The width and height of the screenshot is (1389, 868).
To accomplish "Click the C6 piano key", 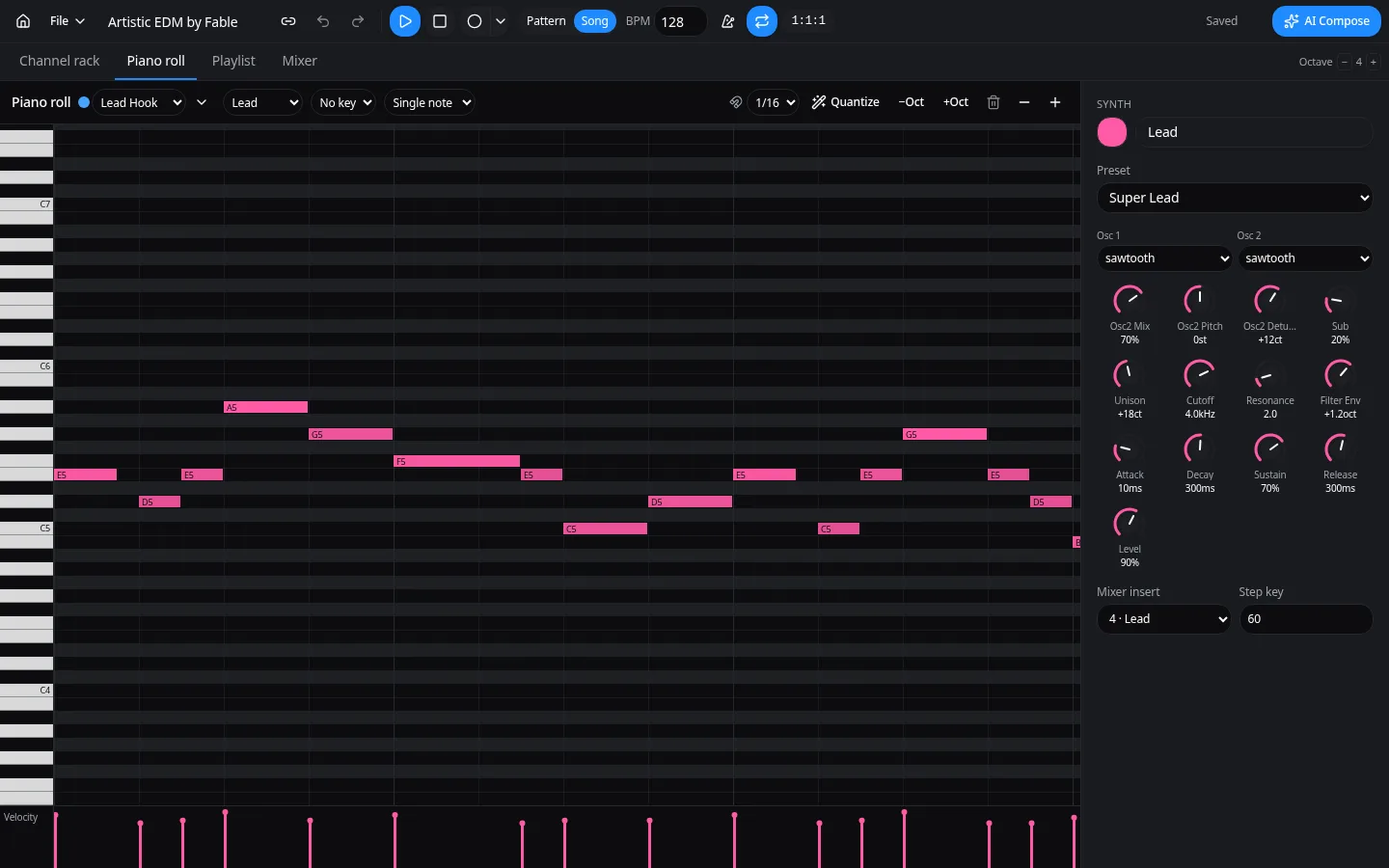I will pyautogui.click(x=26, y=366).
